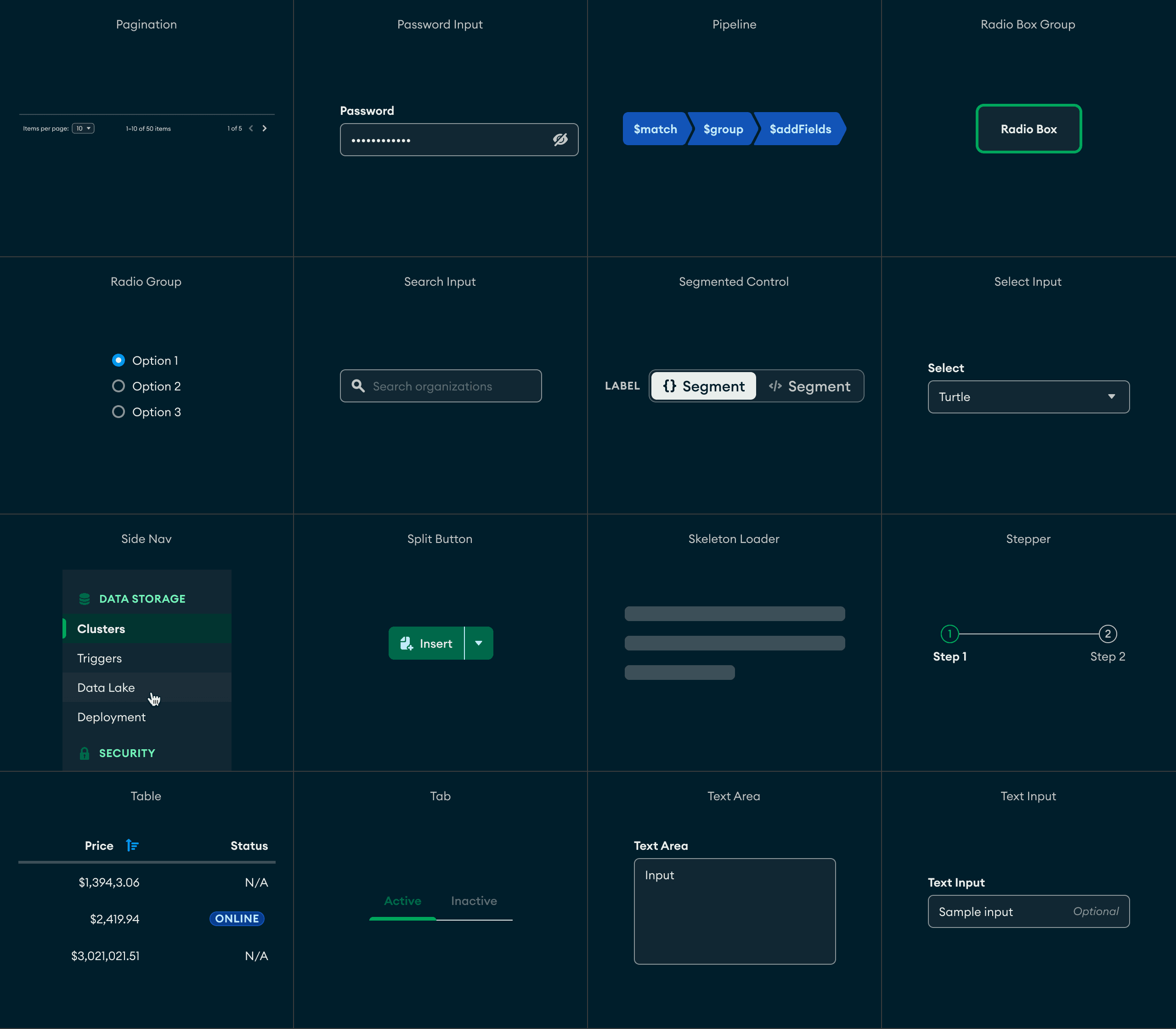Click the previous page chevron in pagination
Screen dimensions: 1176x1029
[x=250, y=128]
